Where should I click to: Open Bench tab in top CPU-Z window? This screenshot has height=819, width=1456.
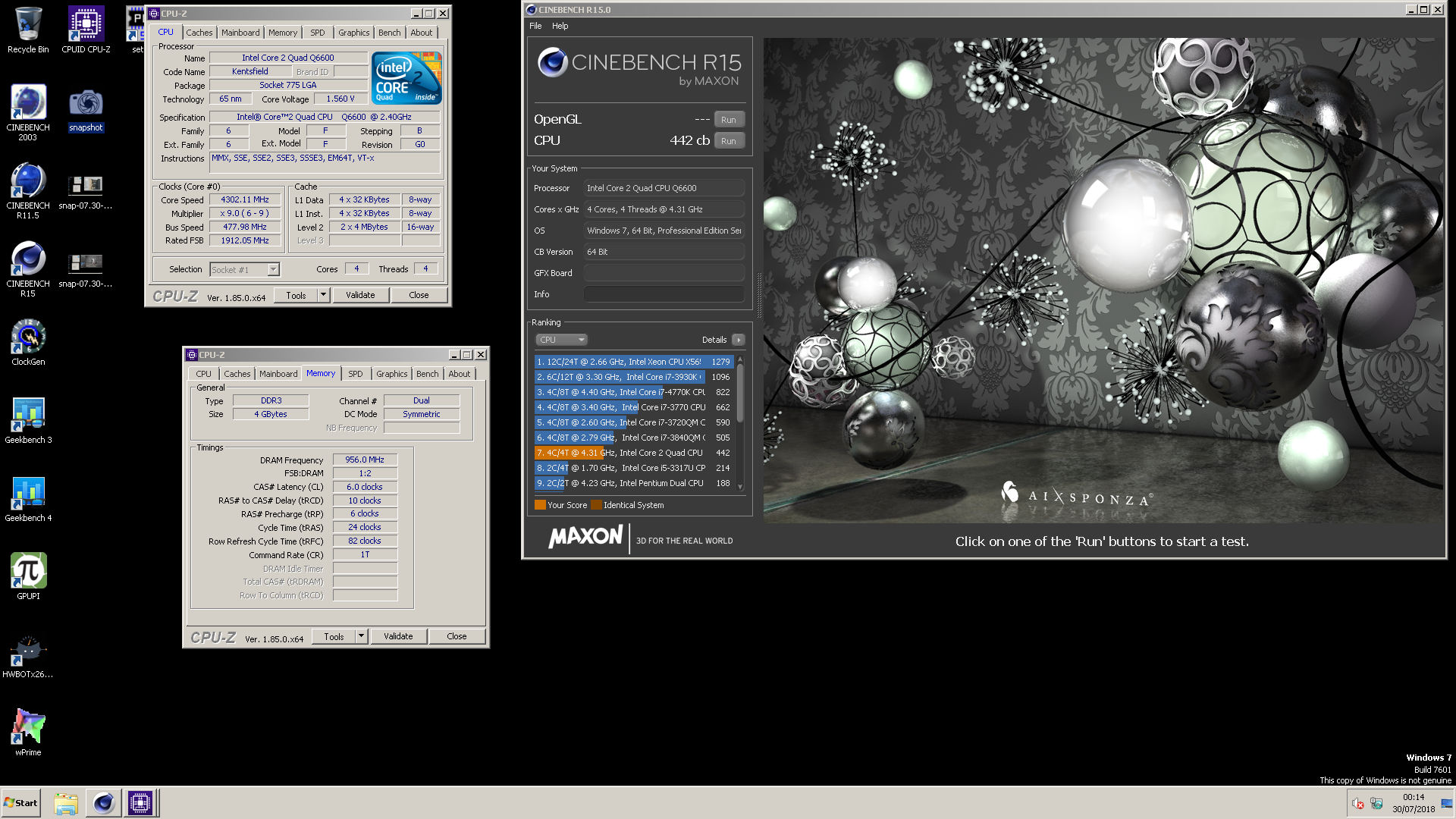pos(389,33)
